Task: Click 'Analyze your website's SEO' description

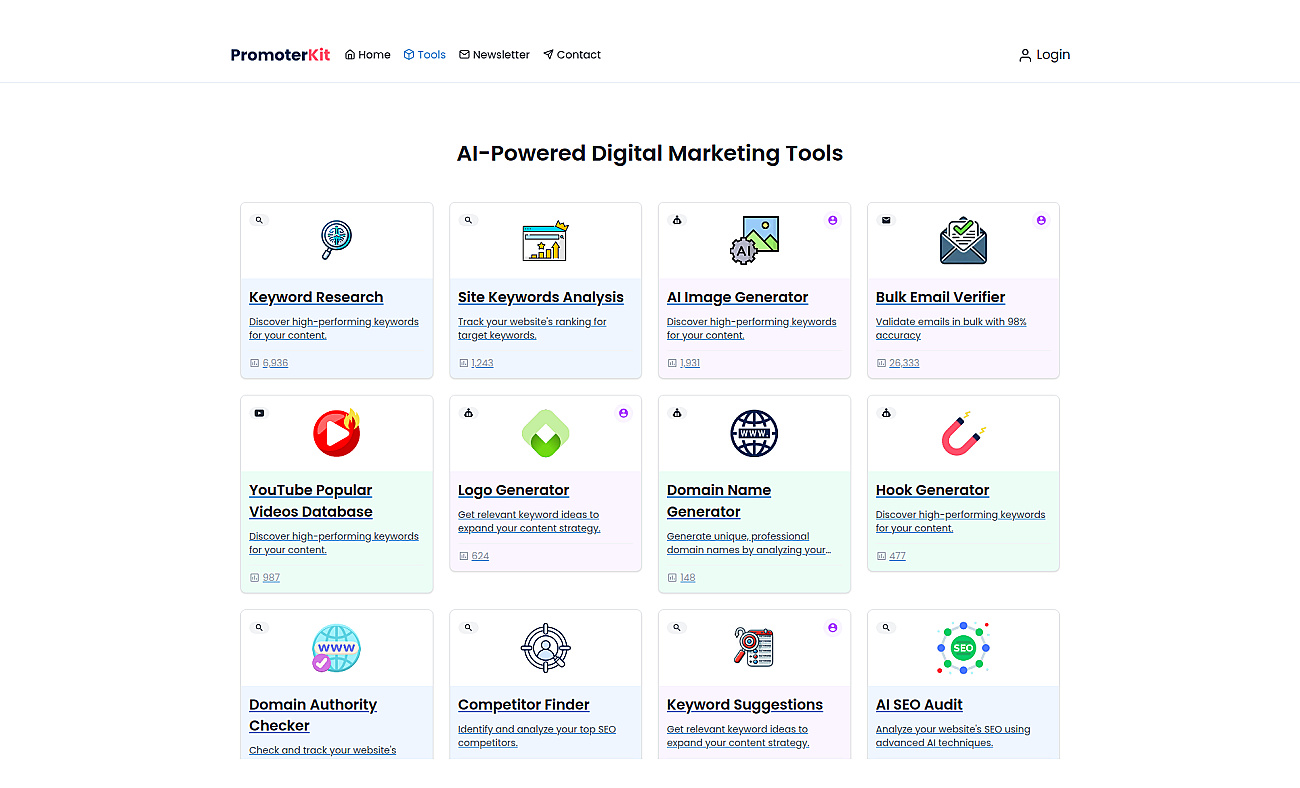Action: 953,736
